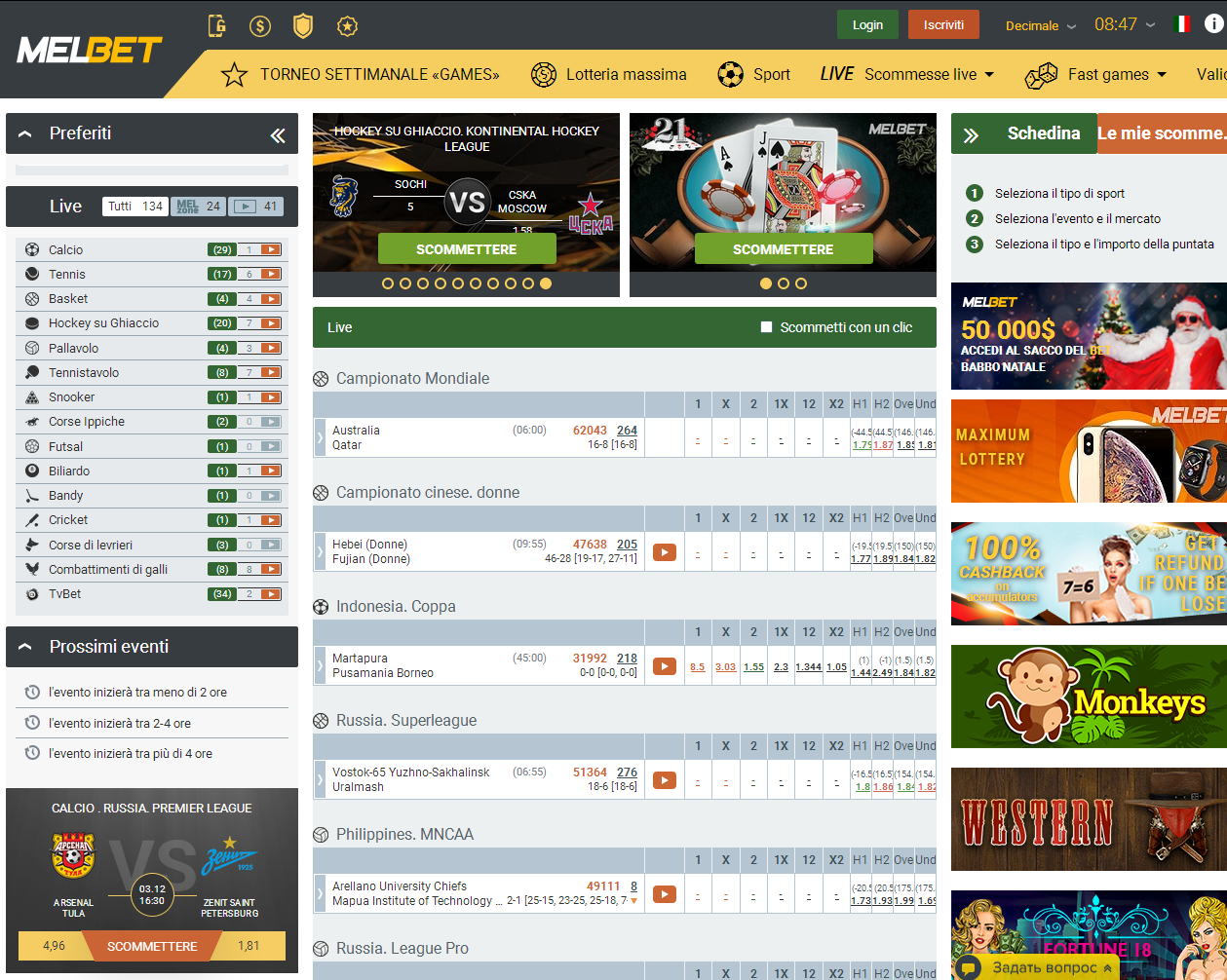Open the Decimale odds format dropdown
Viewport: 1227px width, 980px height.
pyautogui.click(x=1041, y=25)
